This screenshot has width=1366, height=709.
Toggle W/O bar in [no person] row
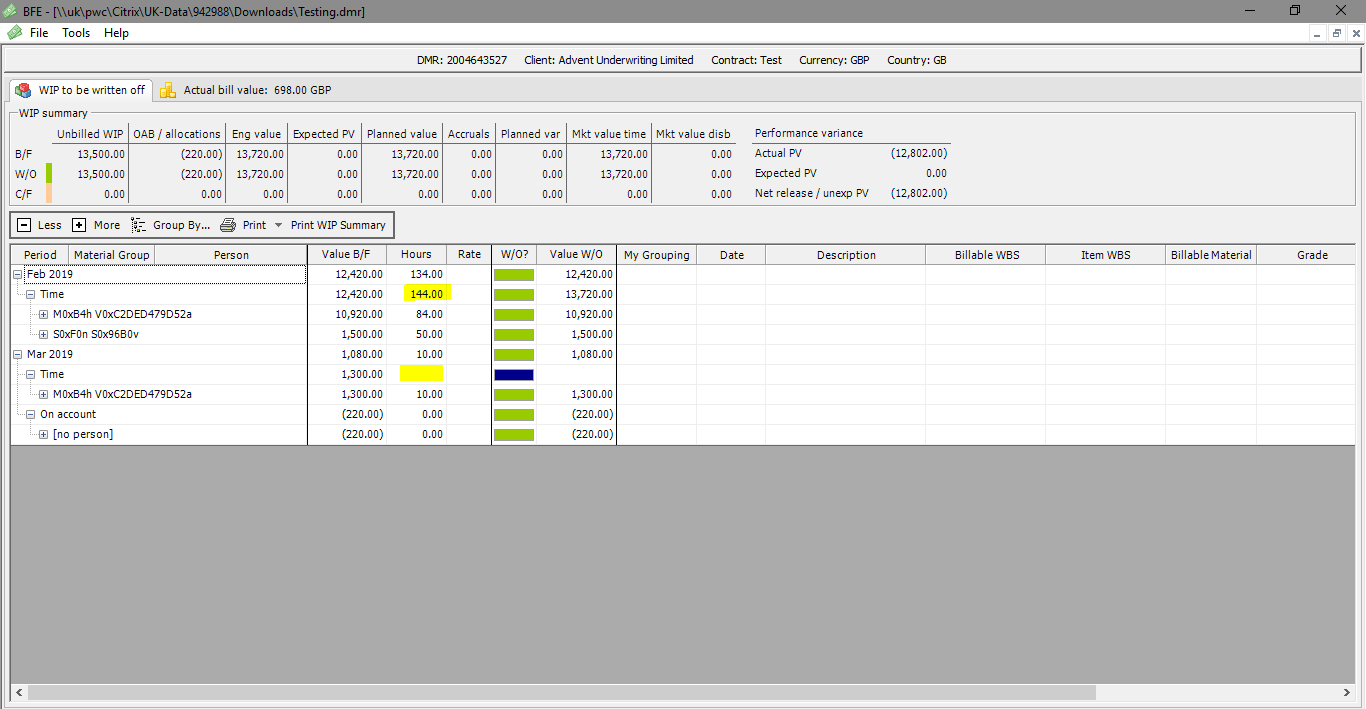[514, 435]
